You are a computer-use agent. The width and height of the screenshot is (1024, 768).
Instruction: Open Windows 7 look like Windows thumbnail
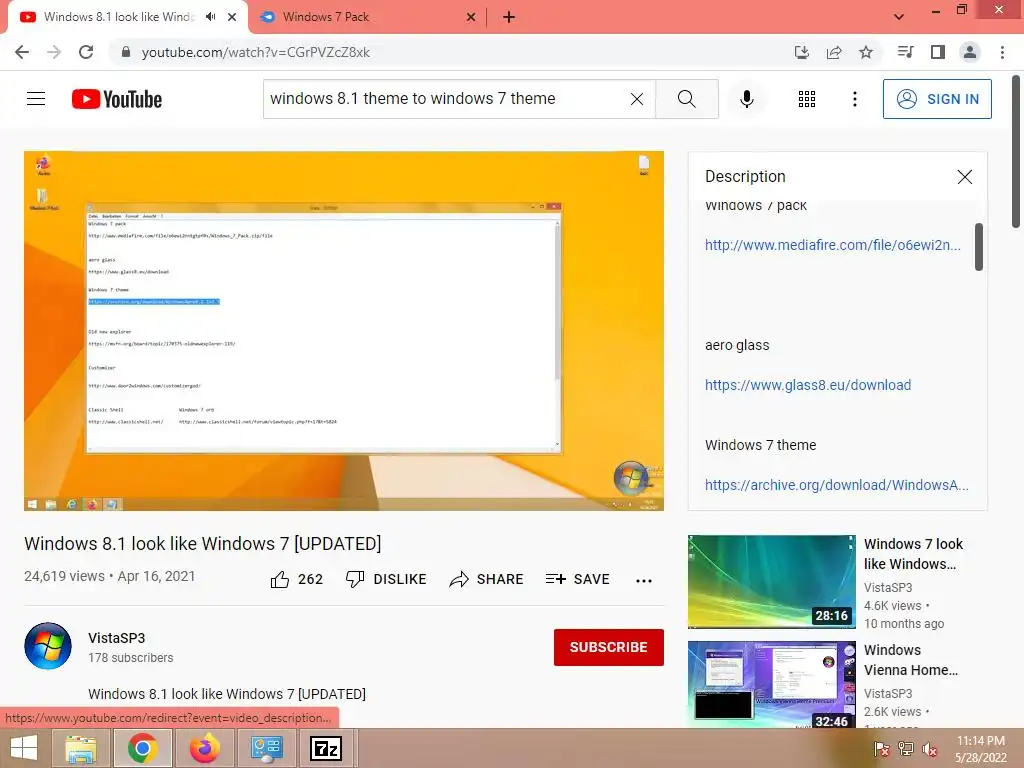tap(771, 581)
